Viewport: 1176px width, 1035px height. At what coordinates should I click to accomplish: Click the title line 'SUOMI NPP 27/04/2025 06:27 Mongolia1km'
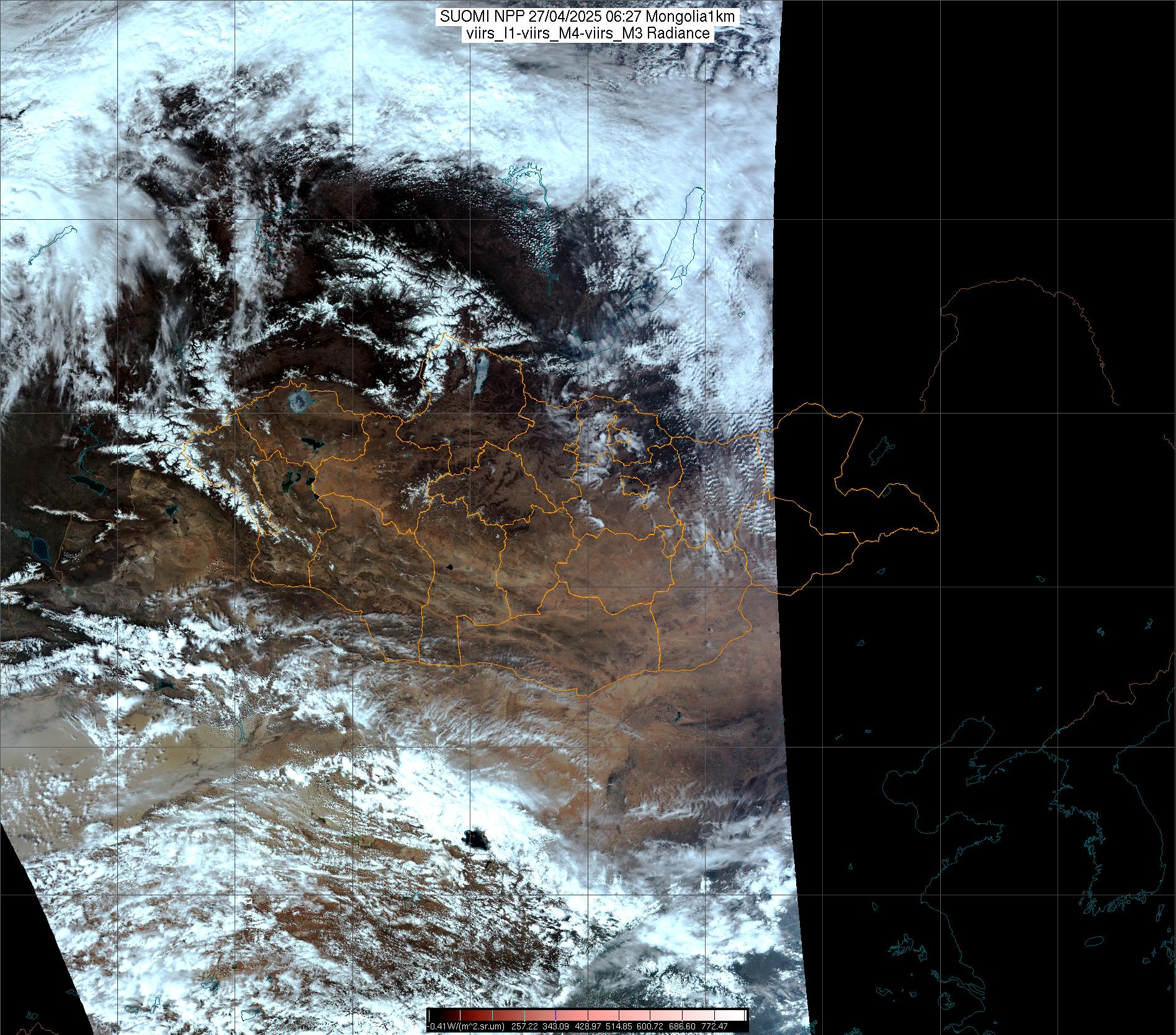pos(588,17)
